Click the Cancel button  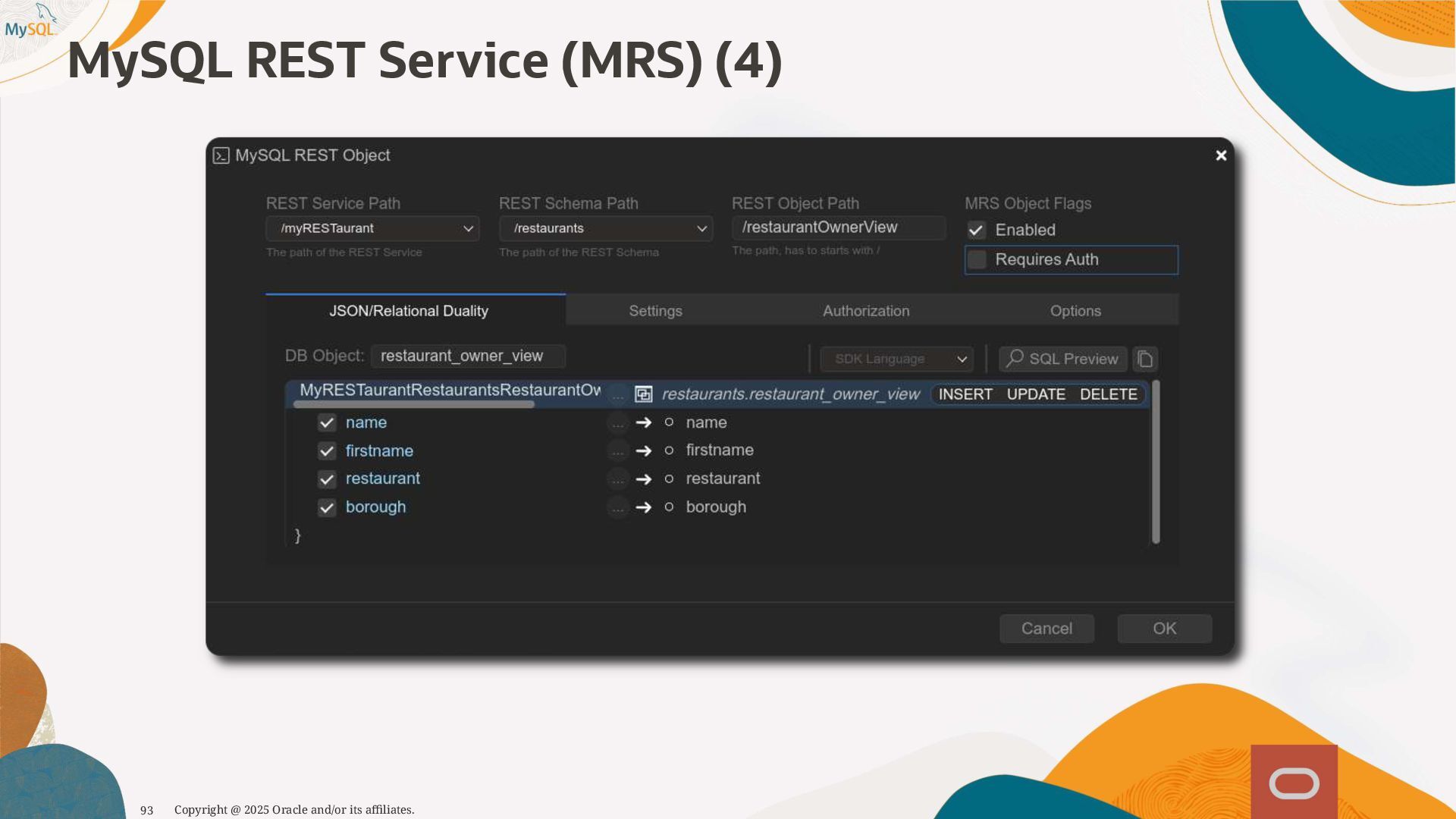pyautogui.click(x=1046, y=629)
